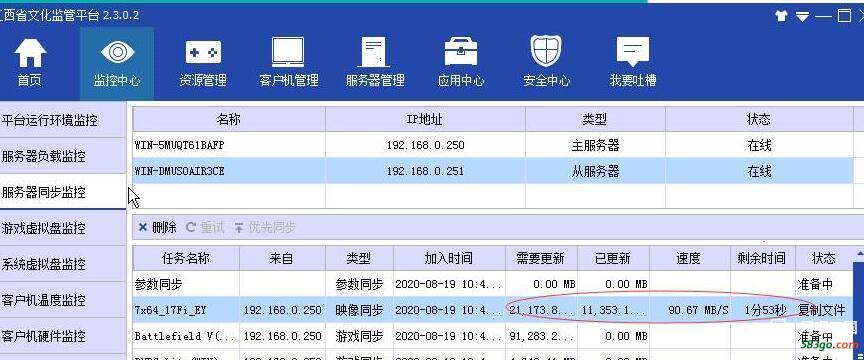The image size is (864, 360).
Task: Sort tasks by 任务名称 header
Action: point(186,258)
